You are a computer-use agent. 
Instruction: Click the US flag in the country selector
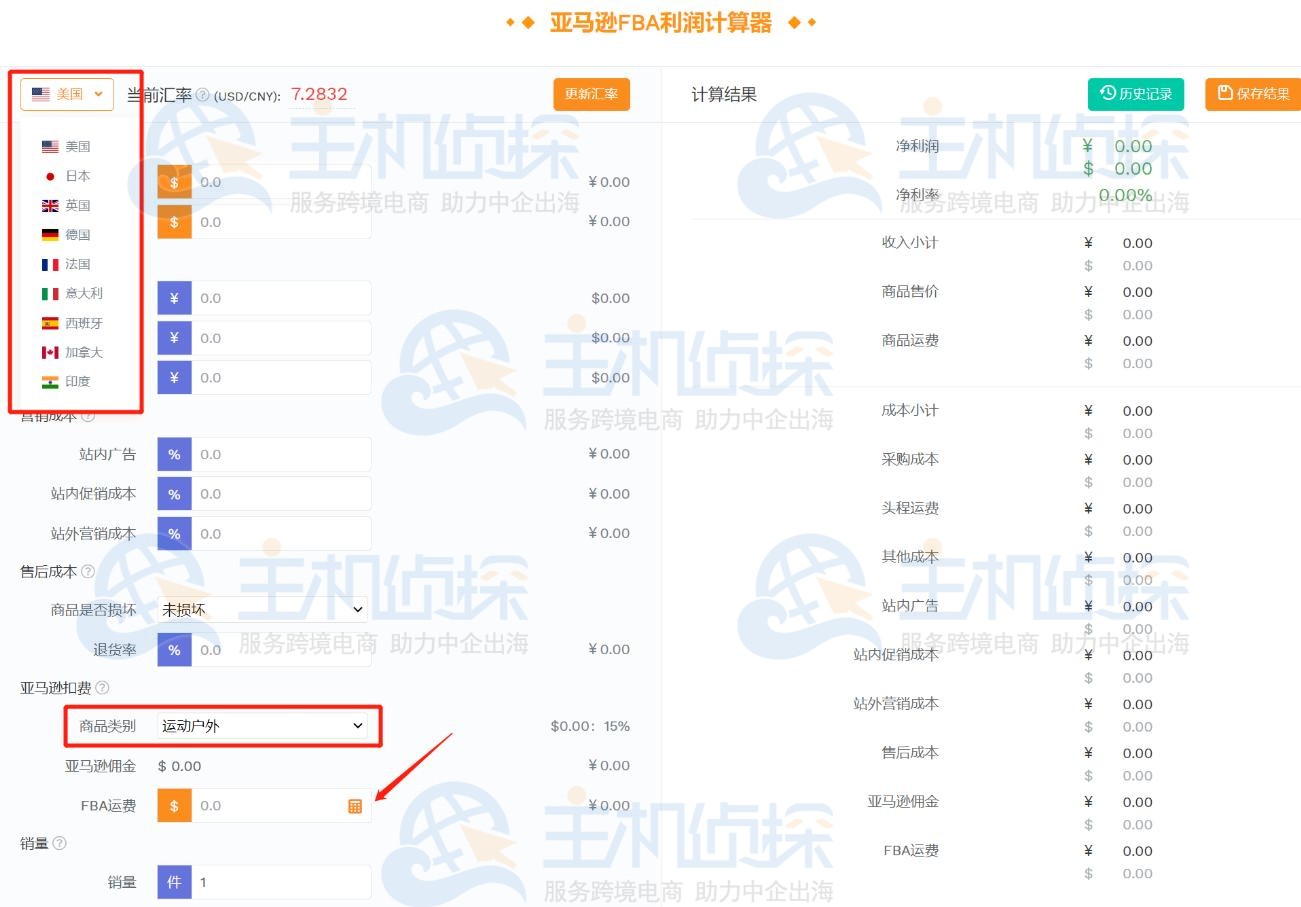click(40, 93)
